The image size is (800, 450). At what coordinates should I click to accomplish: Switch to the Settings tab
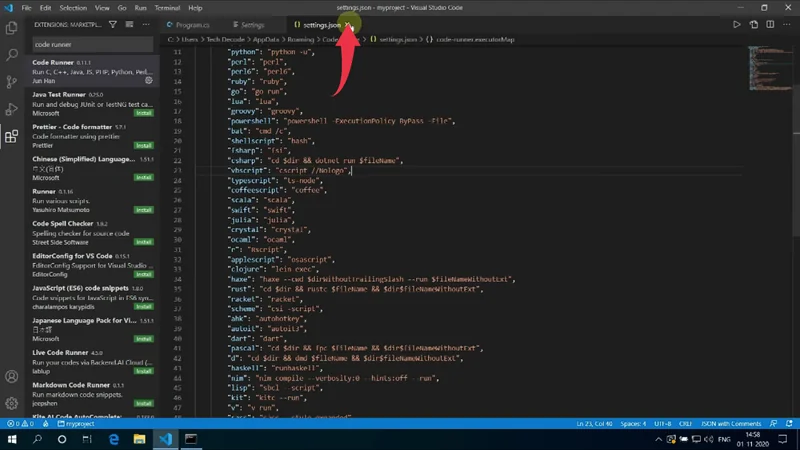[x=252, y=24]
